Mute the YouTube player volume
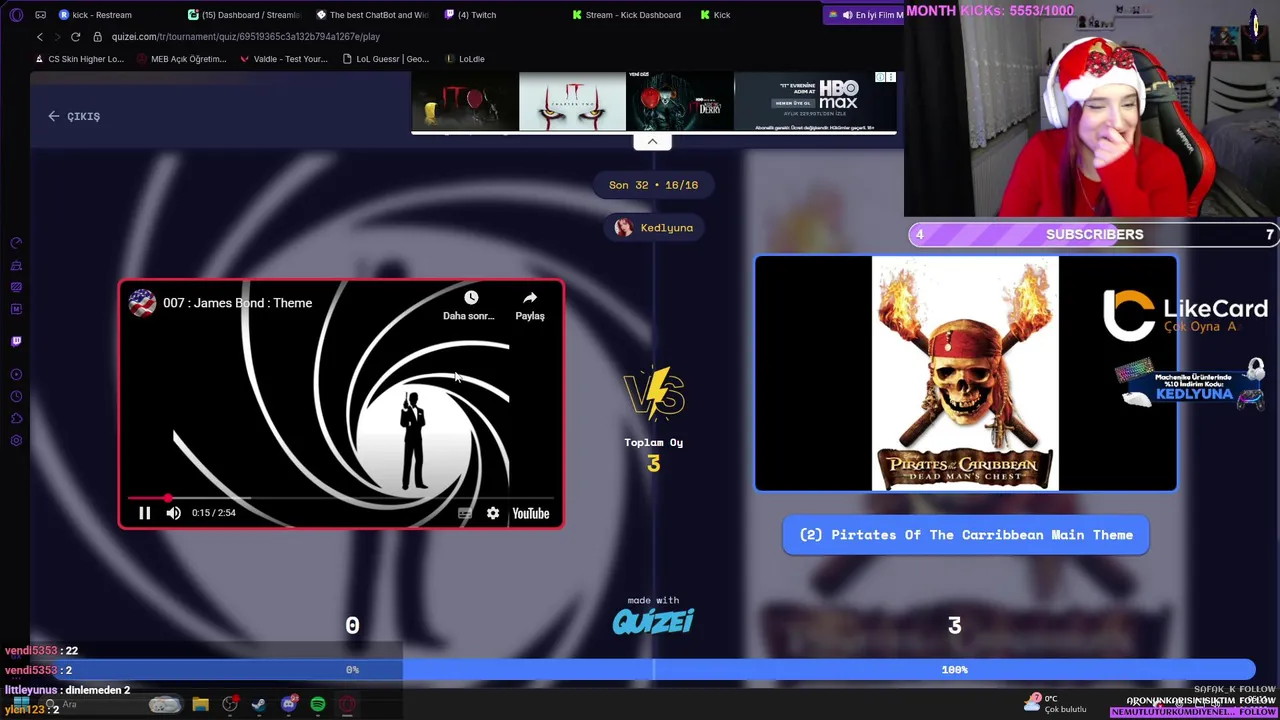Viewport: 1280px width, 720px height. point(173,513)
